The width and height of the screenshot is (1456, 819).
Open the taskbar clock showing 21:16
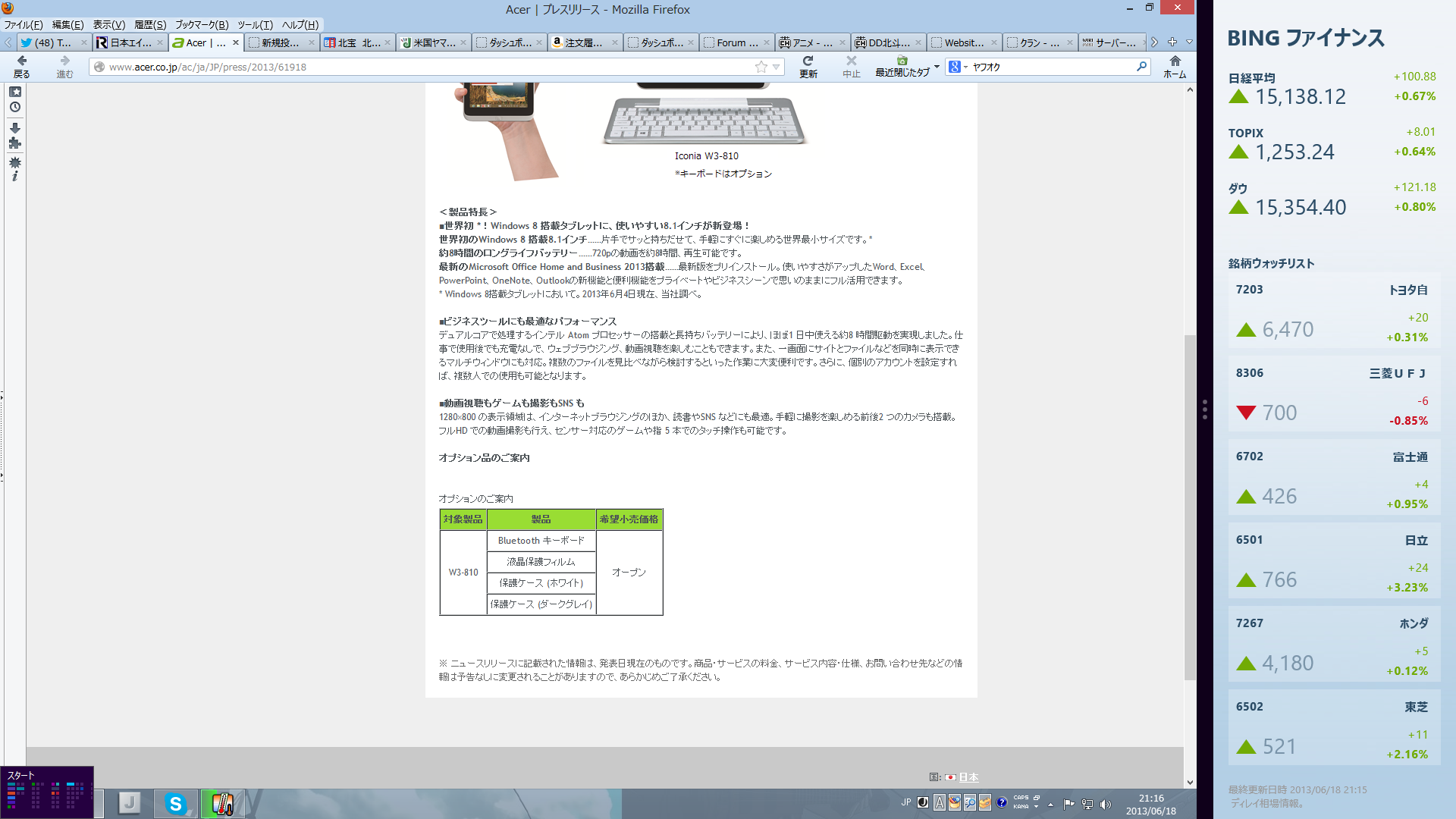pos(1150,804)
